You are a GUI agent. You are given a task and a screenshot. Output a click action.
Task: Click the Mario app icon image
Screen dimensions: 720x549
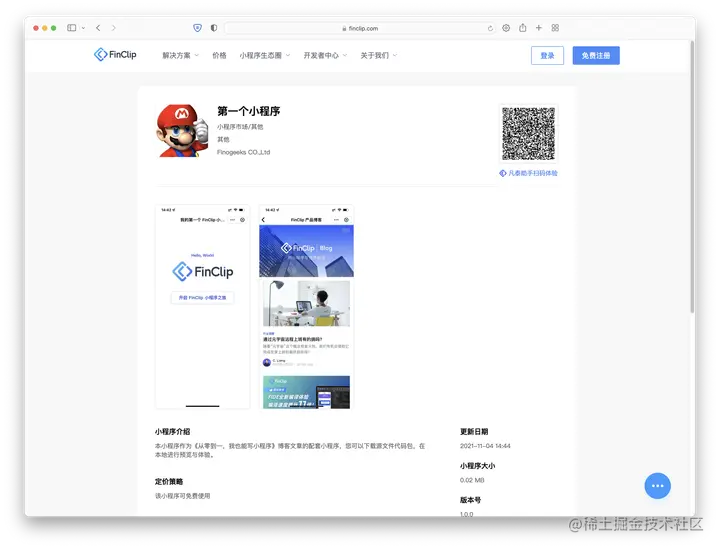point(182,131)
